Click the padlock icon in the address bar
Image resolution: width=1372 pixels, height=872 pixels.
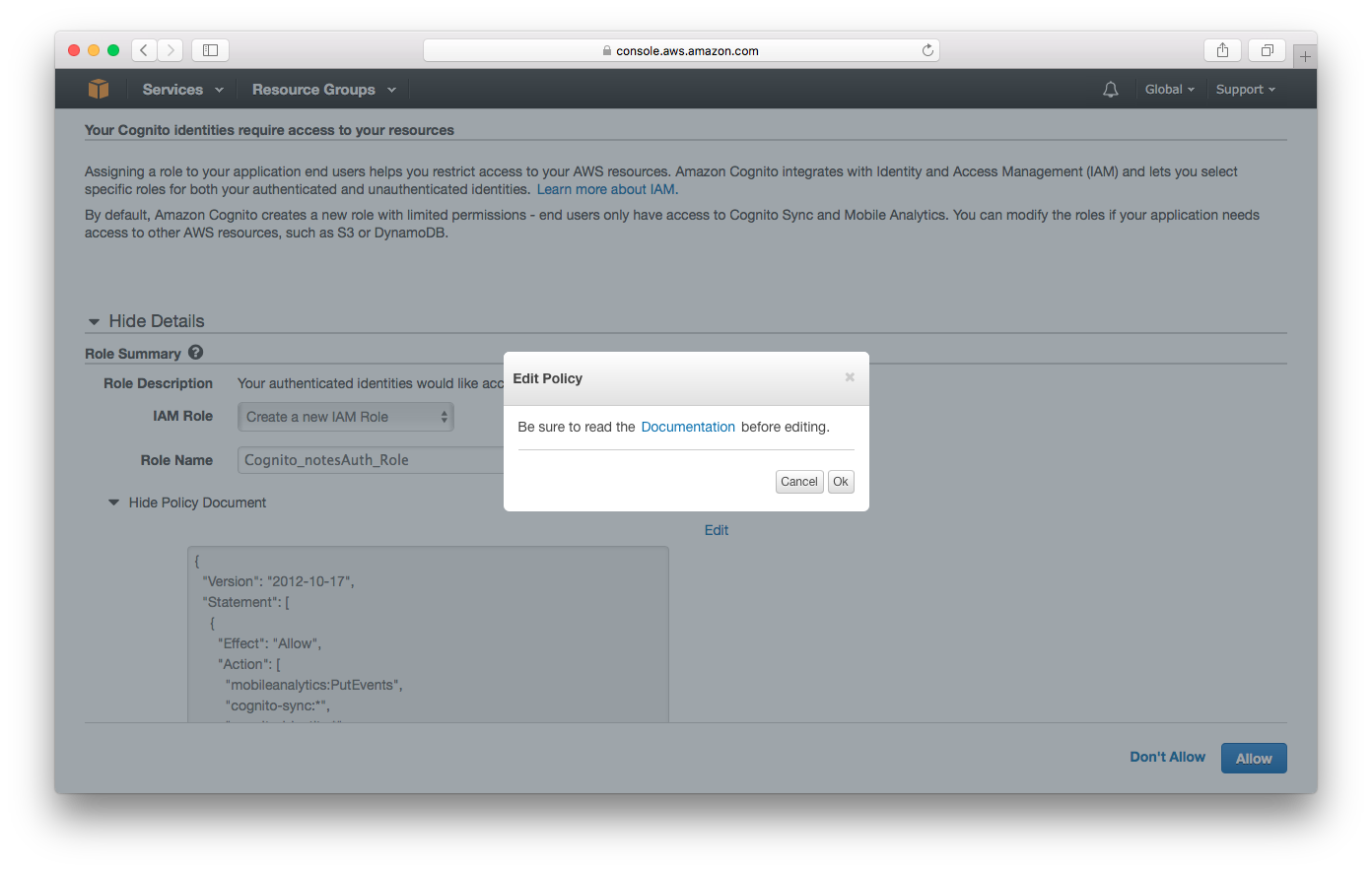coord(607,50)
